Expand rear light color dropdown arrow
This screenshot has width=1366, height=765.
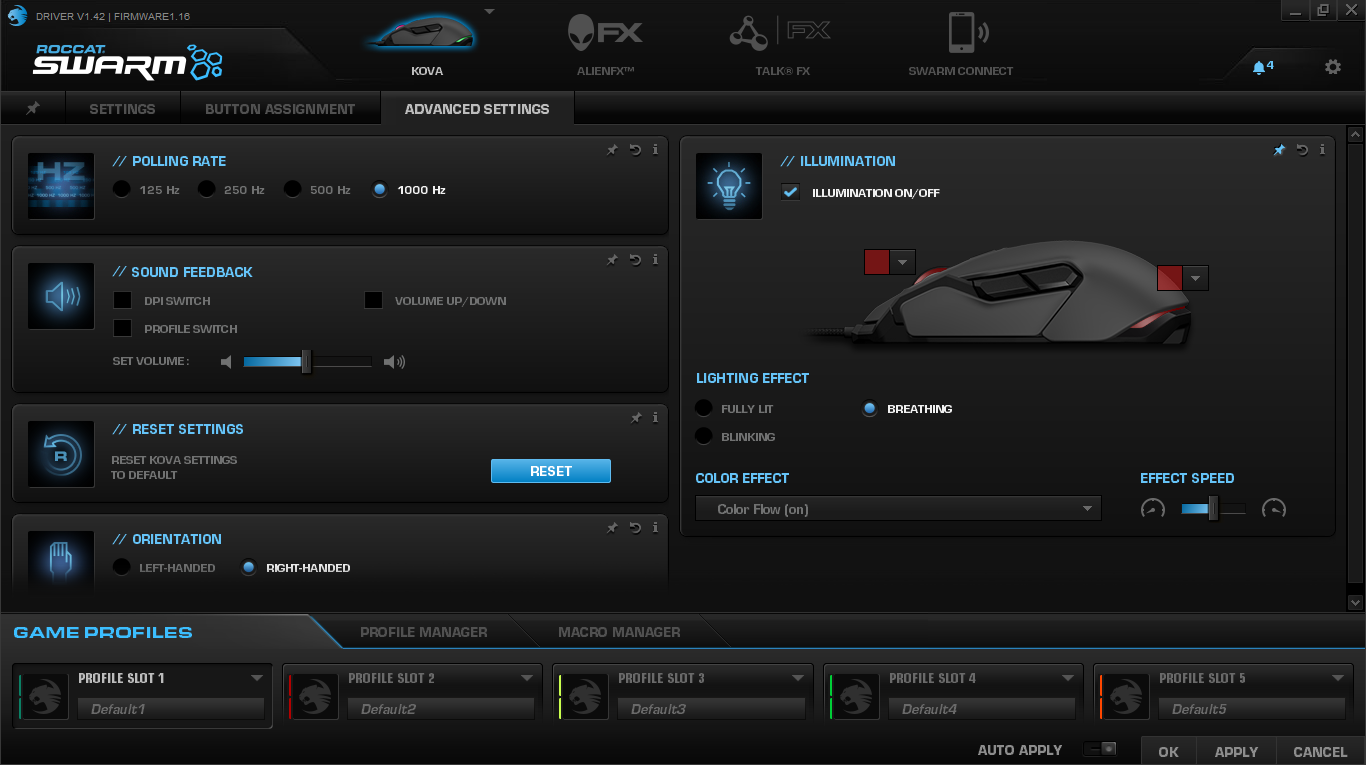tap(1195, 278)
